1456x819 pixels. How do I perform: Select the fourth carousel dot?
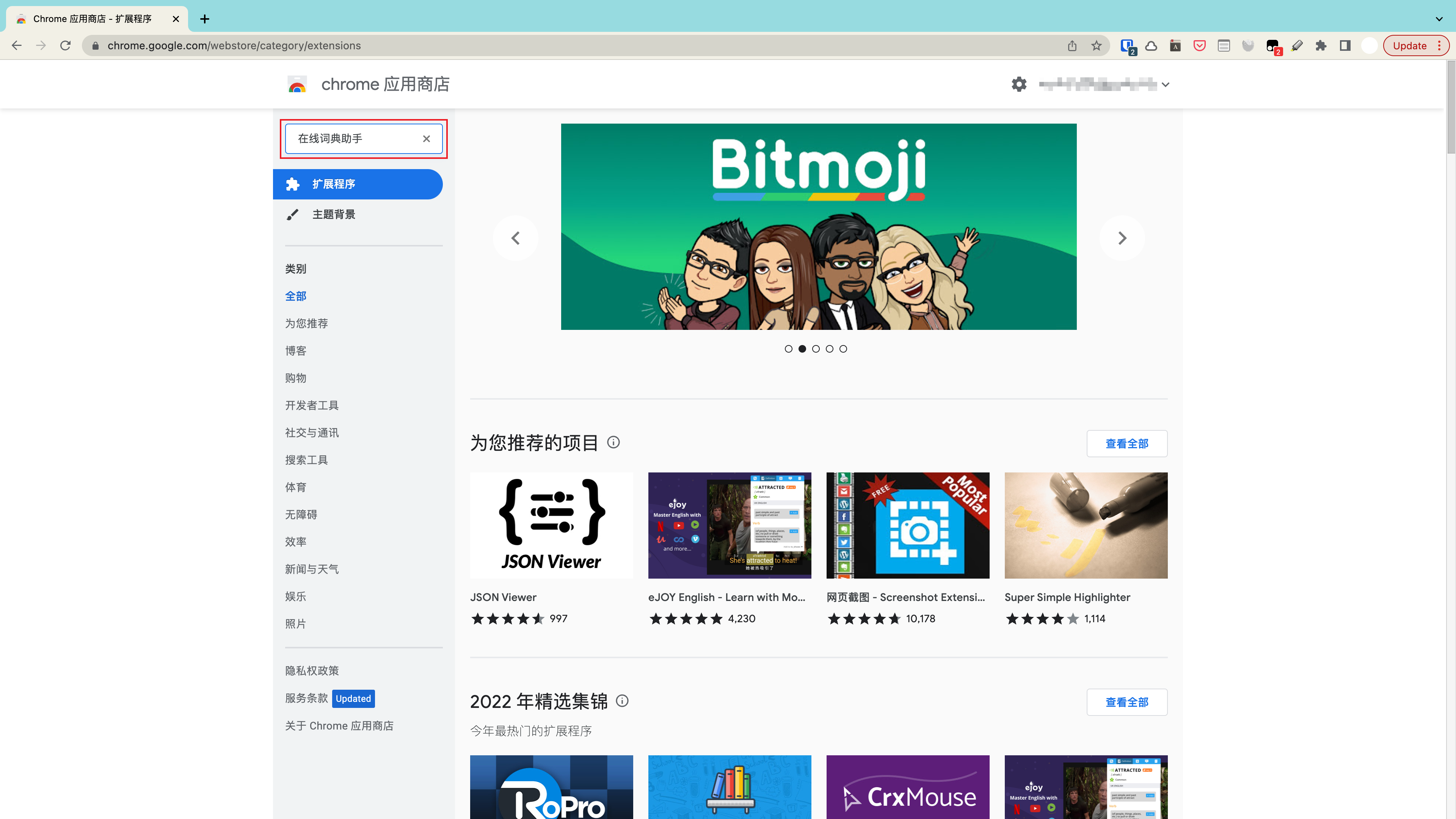coord(829,349)
